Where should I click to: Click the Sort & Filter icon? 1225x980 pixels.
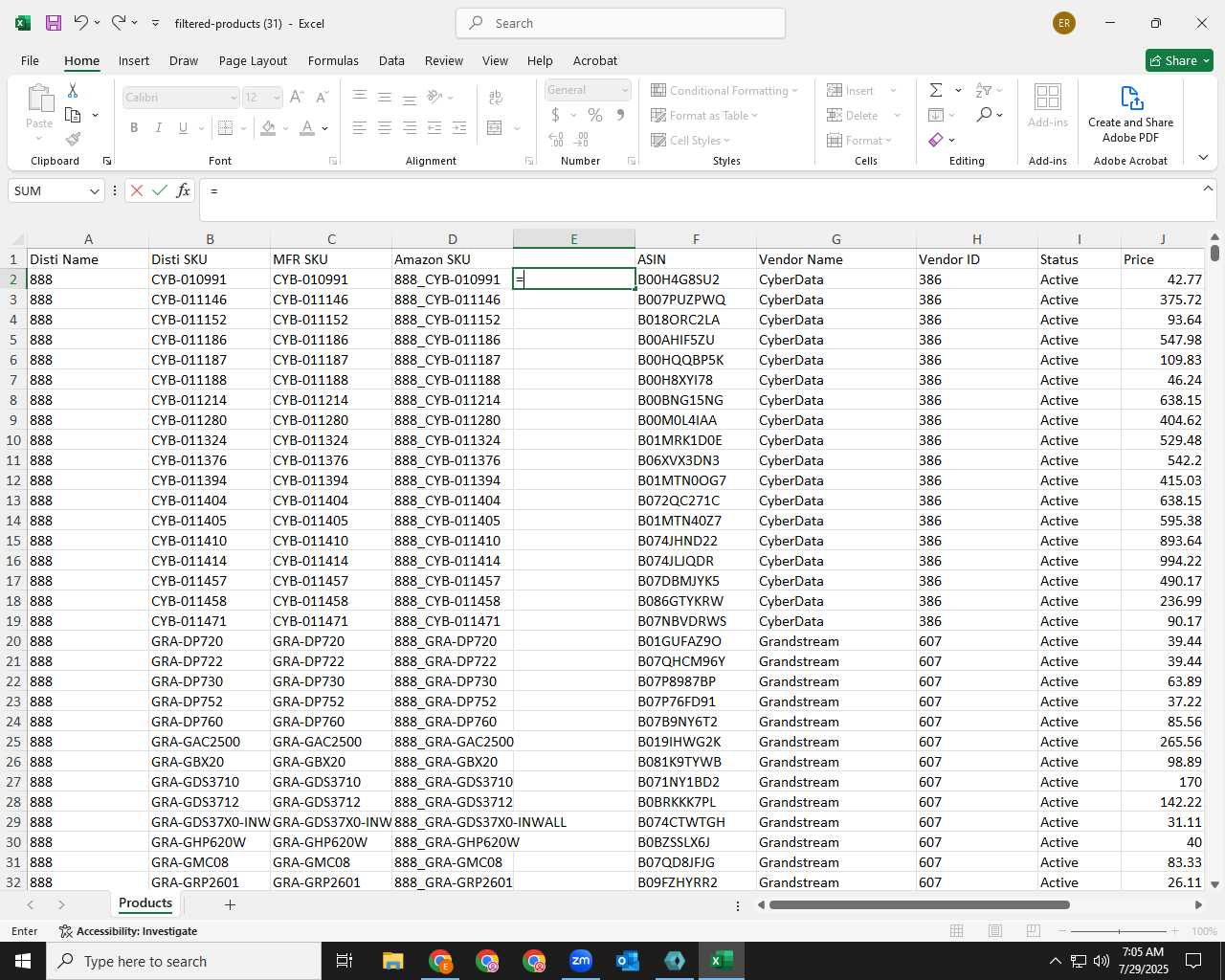[x=984, y=90]
